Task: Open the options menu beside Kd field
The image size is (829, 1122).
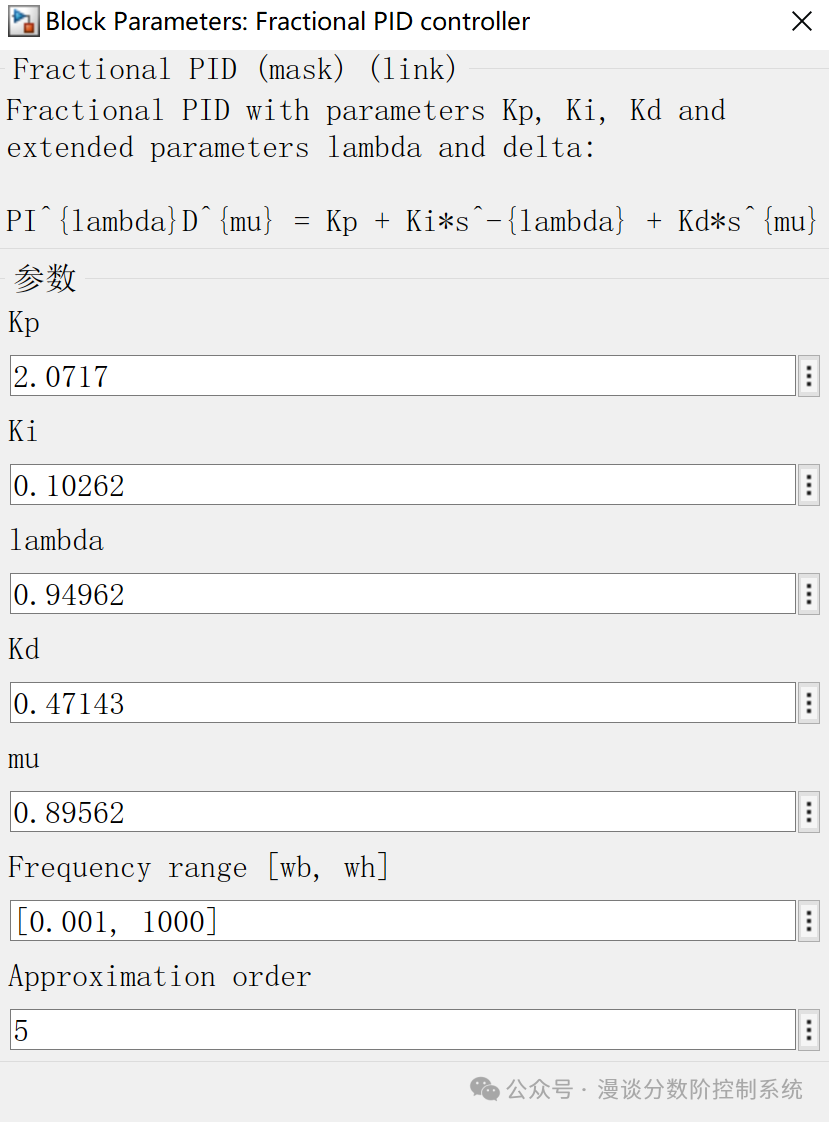Action: tap(808, 703)
